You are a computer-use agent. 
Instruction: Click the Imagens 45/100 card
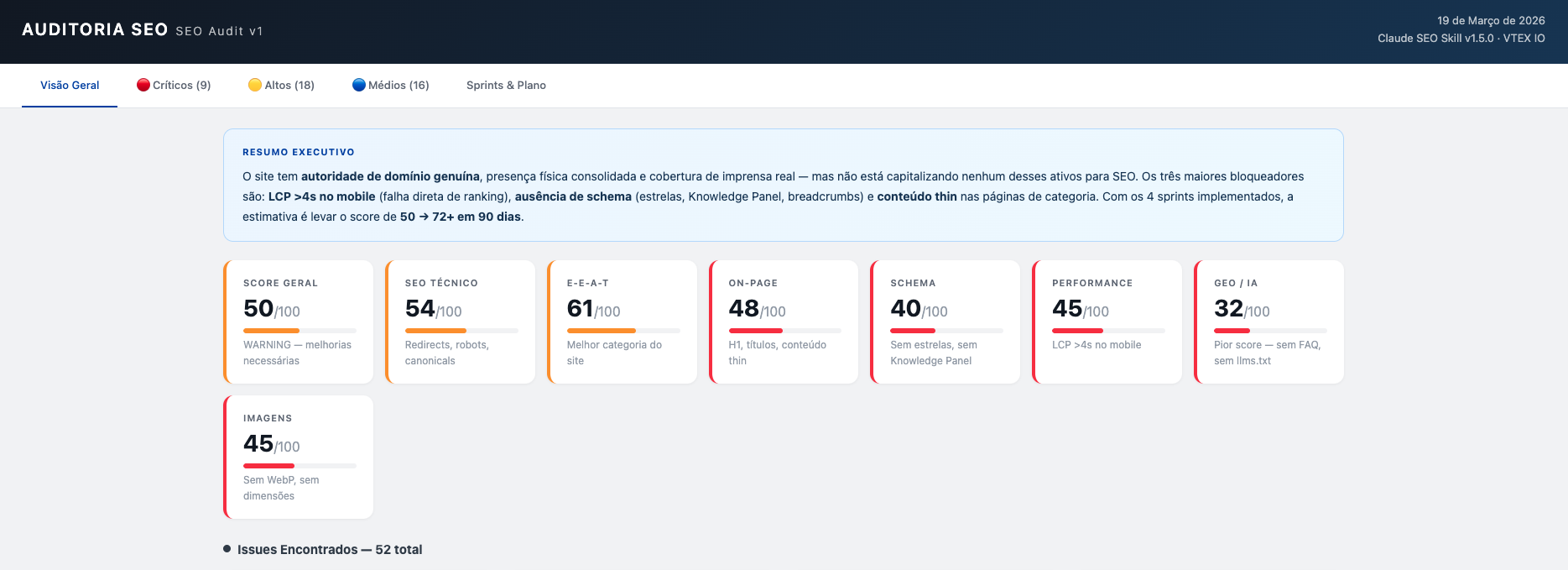(299, 457)
